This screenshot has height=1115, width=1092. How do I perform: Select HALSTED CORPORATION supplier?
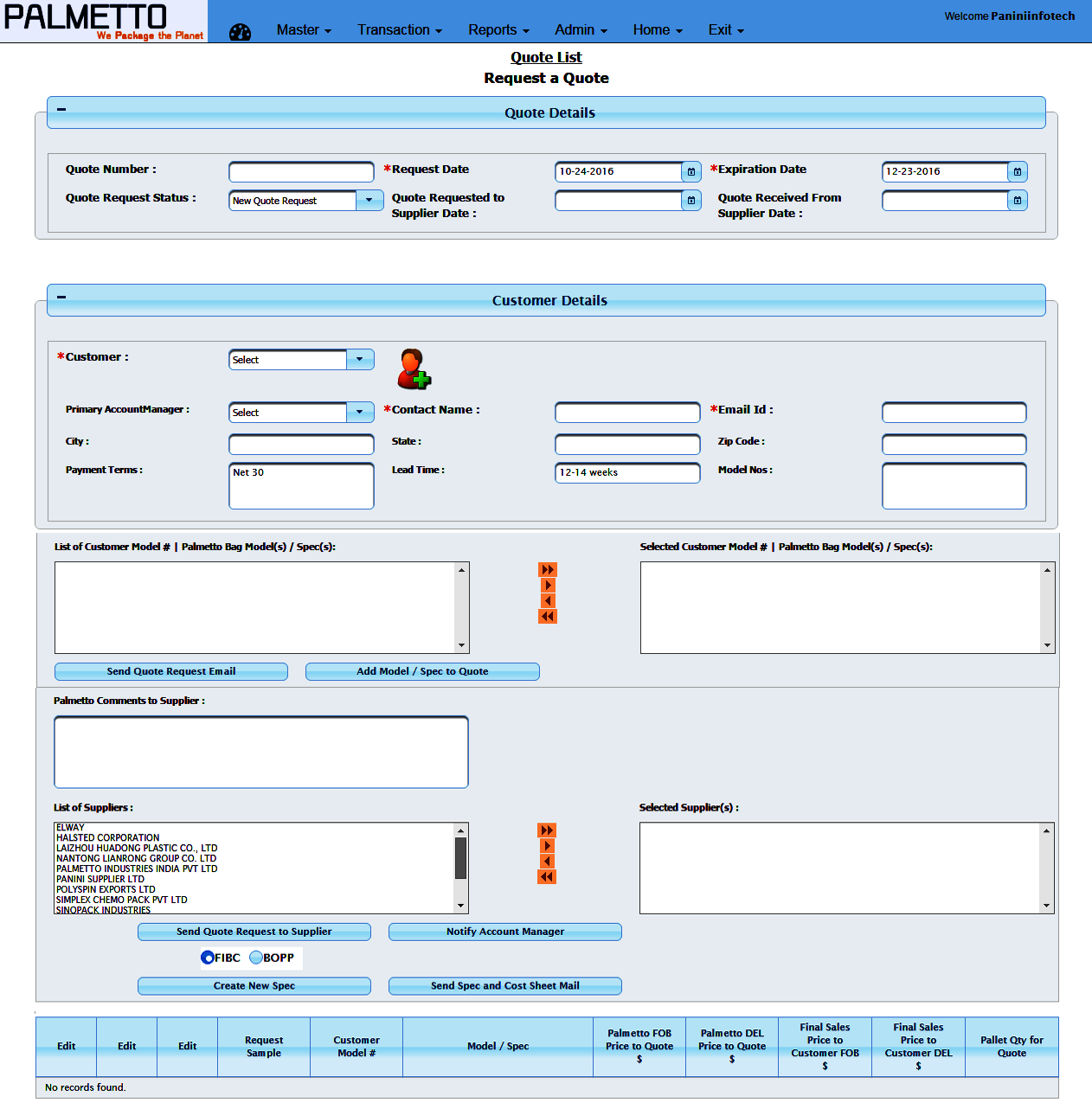108,838
